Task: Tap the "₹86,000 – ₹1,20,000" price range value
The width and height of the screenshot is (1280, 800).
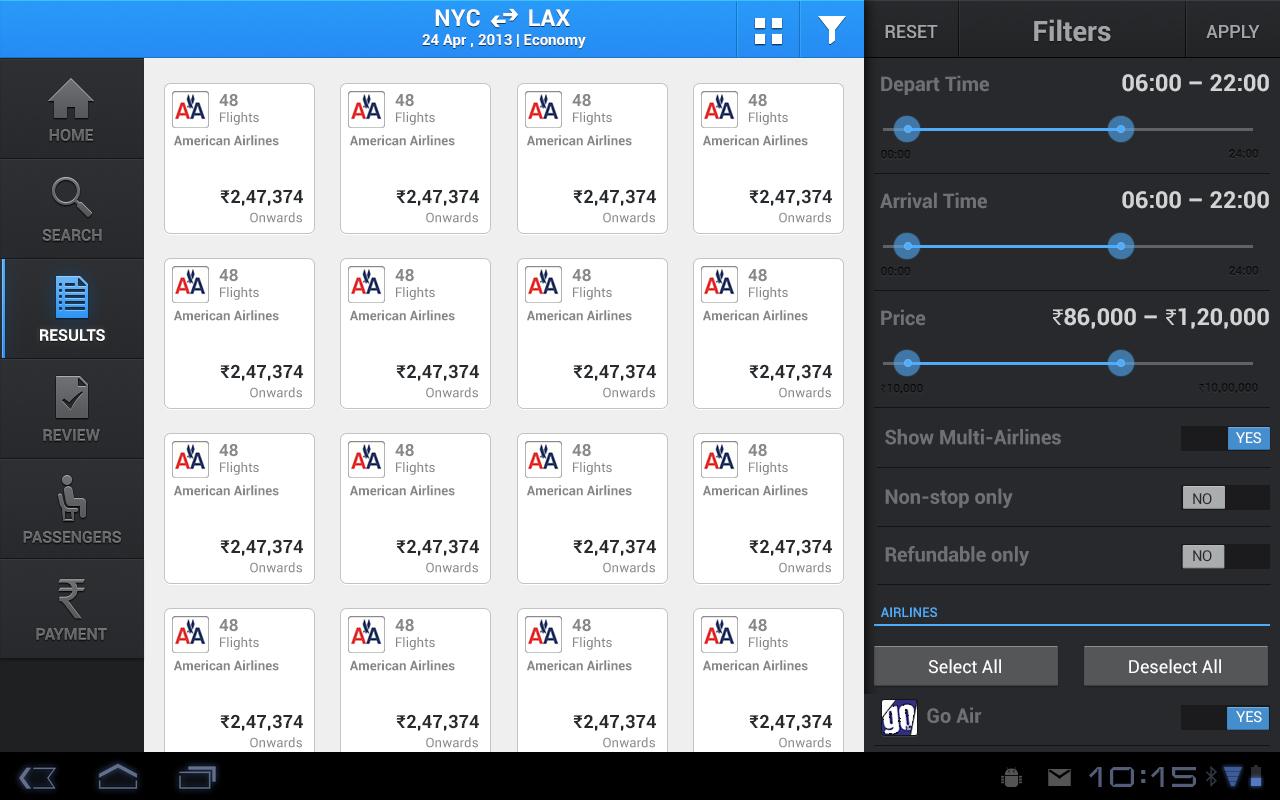Action: point(1160,318)
